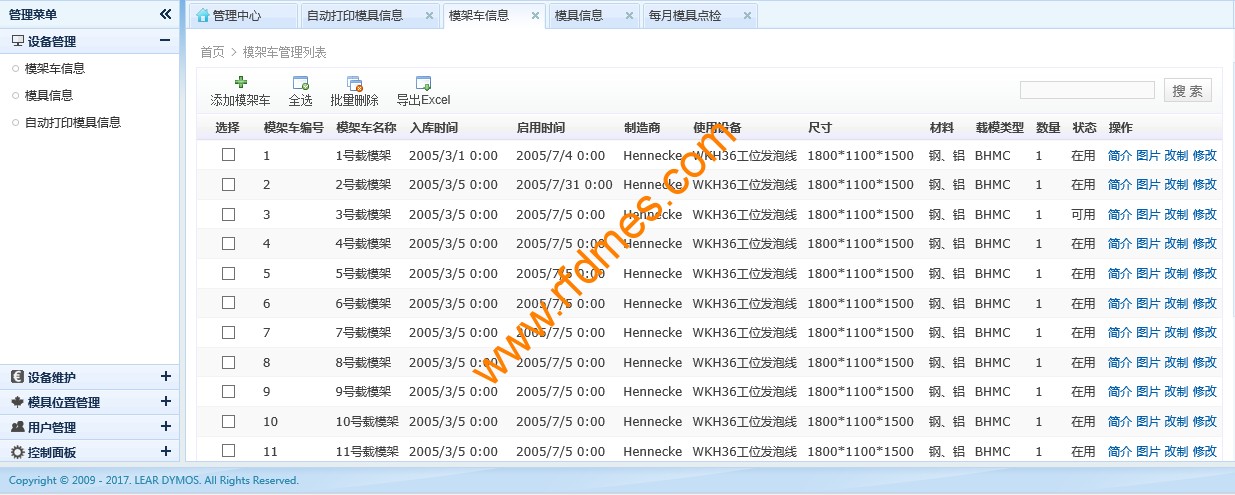
Task: Open 图片 link for row 9
Action: coord(1148,391)
